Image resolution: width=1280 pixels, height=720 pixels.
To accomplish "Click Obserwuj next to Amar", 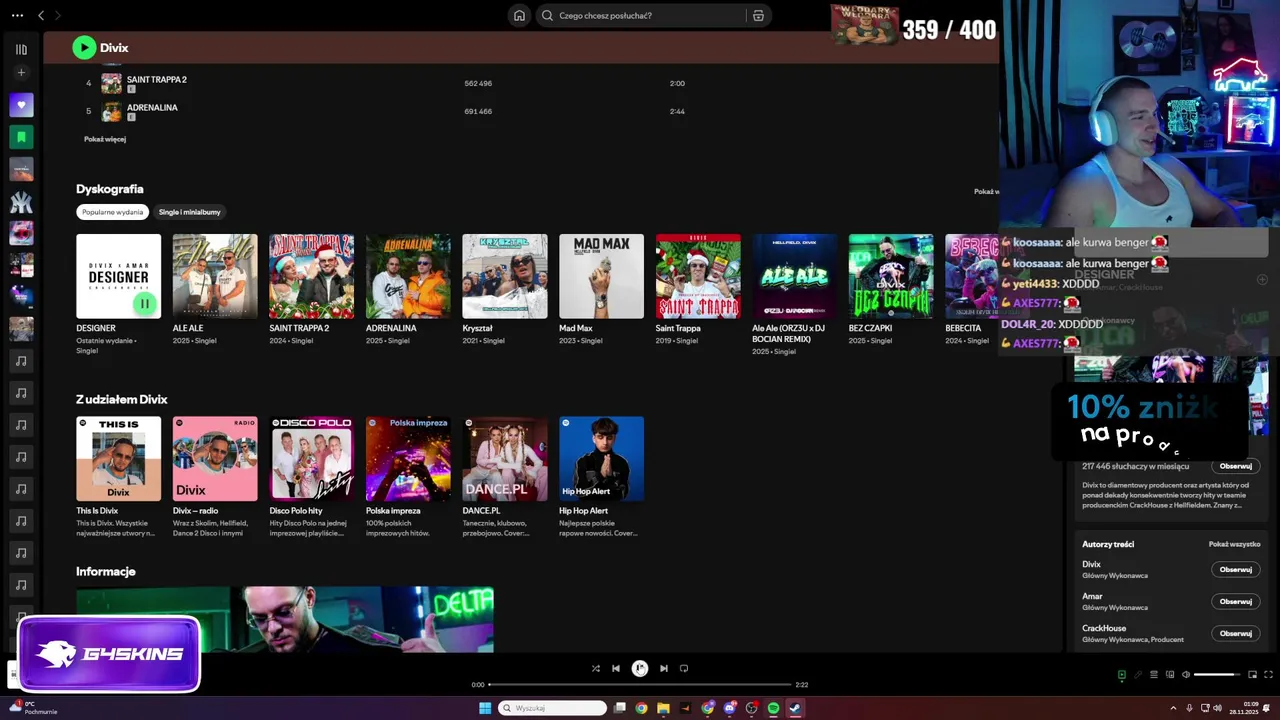I will pos(1235,601).
